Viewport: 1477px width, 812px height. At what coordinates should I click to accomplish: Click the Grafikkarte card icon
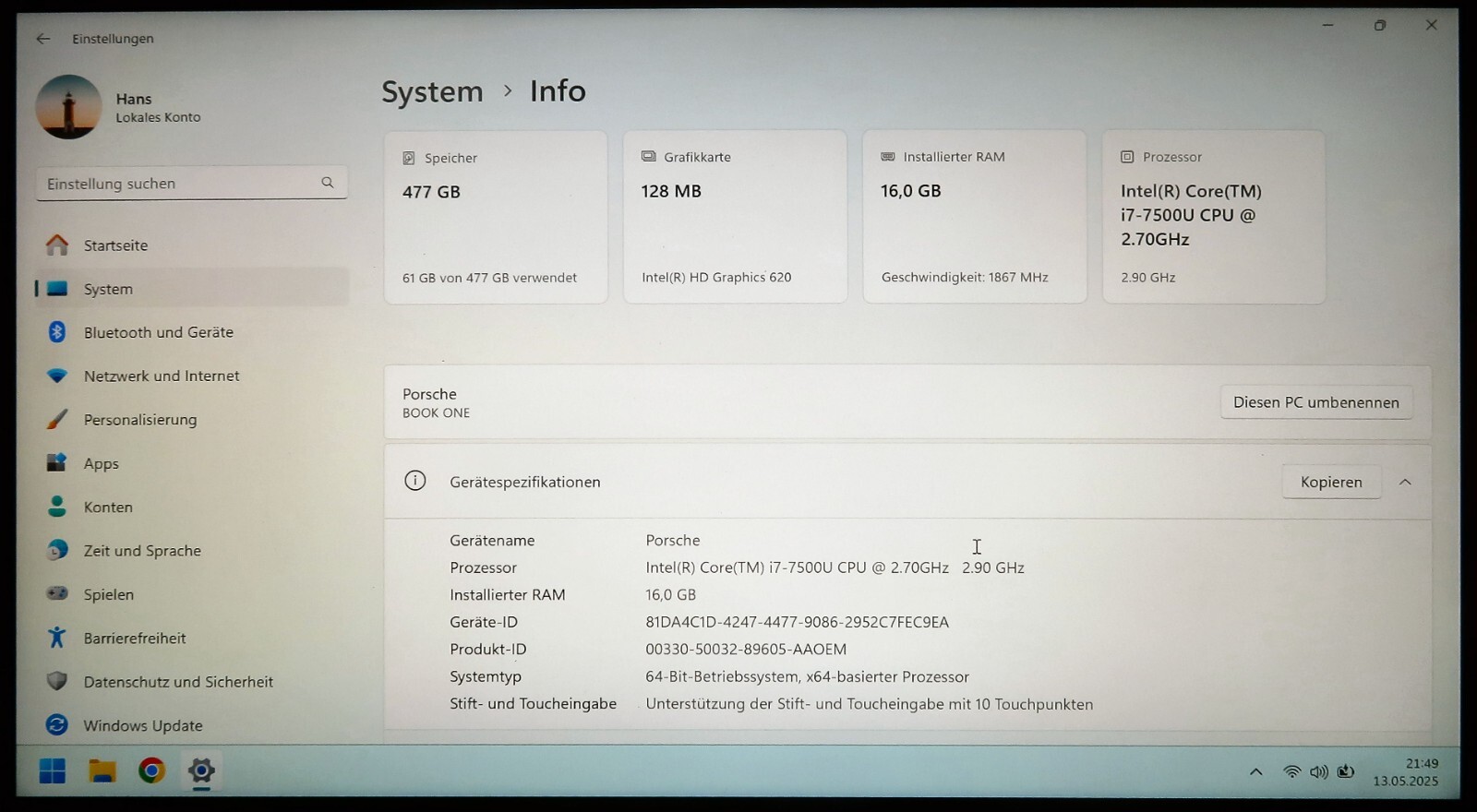pyautogui.click(x=649, y=157)
